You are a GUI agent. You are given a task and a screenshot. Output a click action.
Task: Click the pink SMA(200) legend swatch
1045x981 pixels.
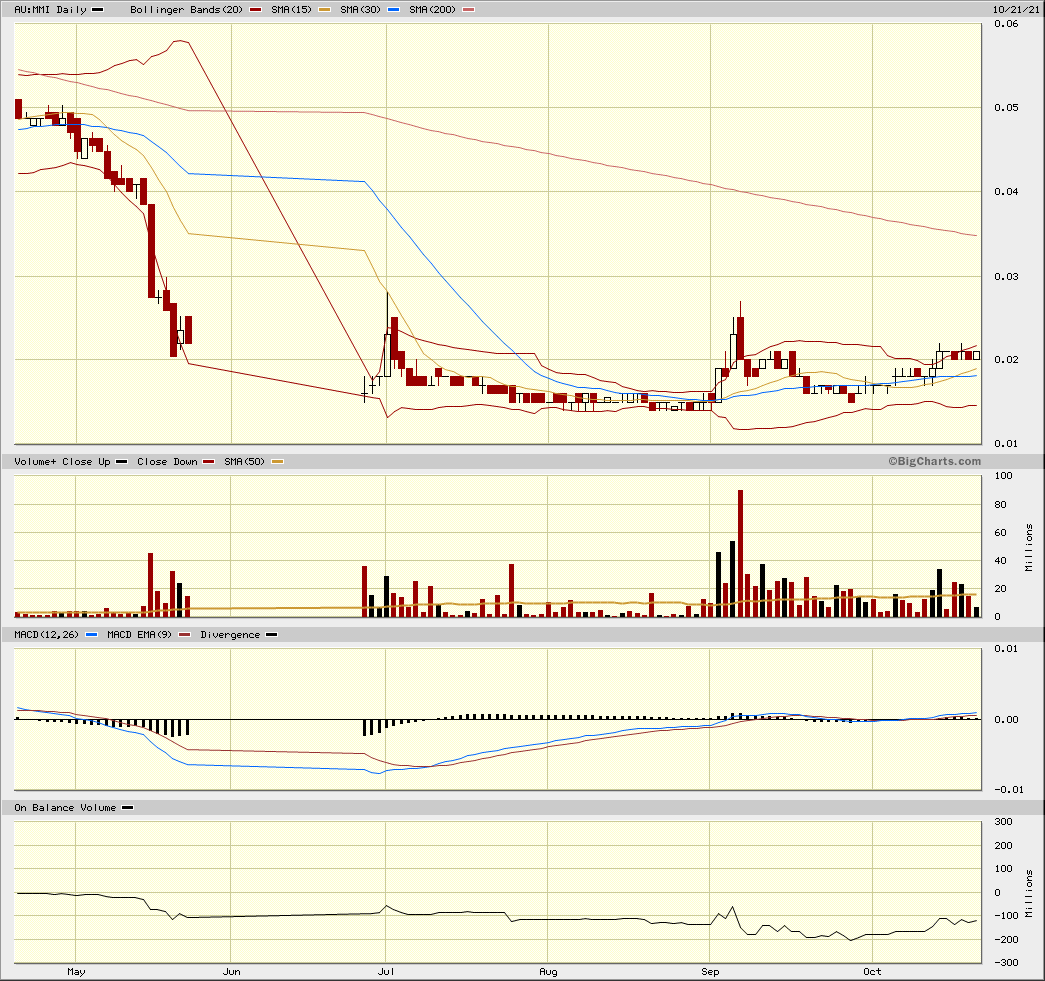point(469,9)
